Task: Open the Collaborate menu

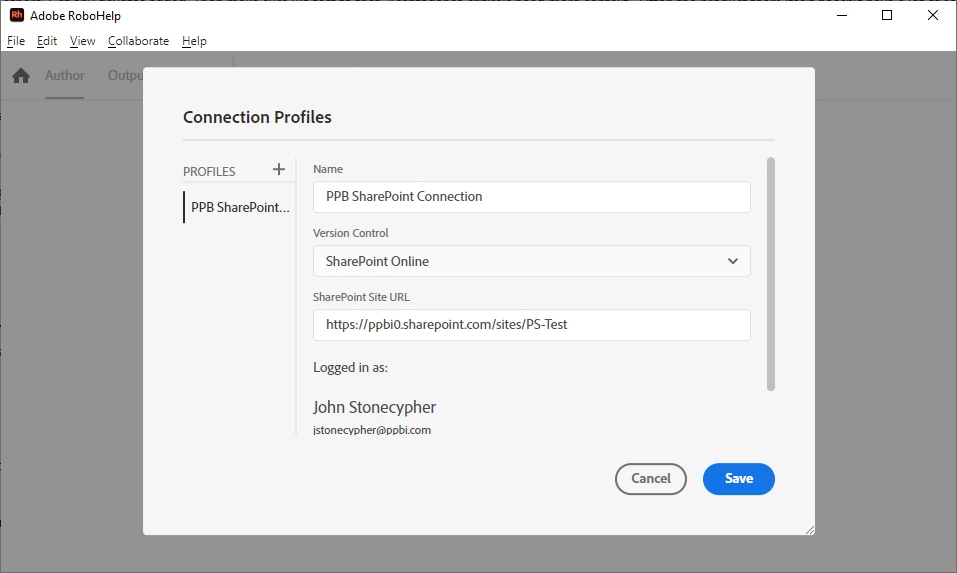Action: click(x=139, y=41)
